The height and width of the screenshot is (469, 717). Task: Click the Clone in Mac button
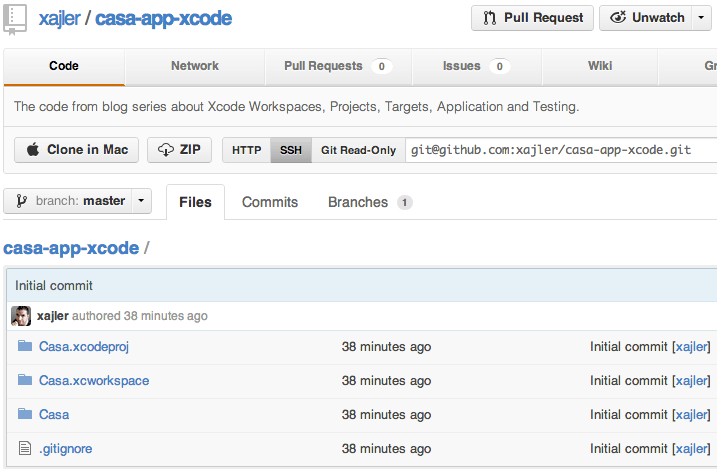76,150
